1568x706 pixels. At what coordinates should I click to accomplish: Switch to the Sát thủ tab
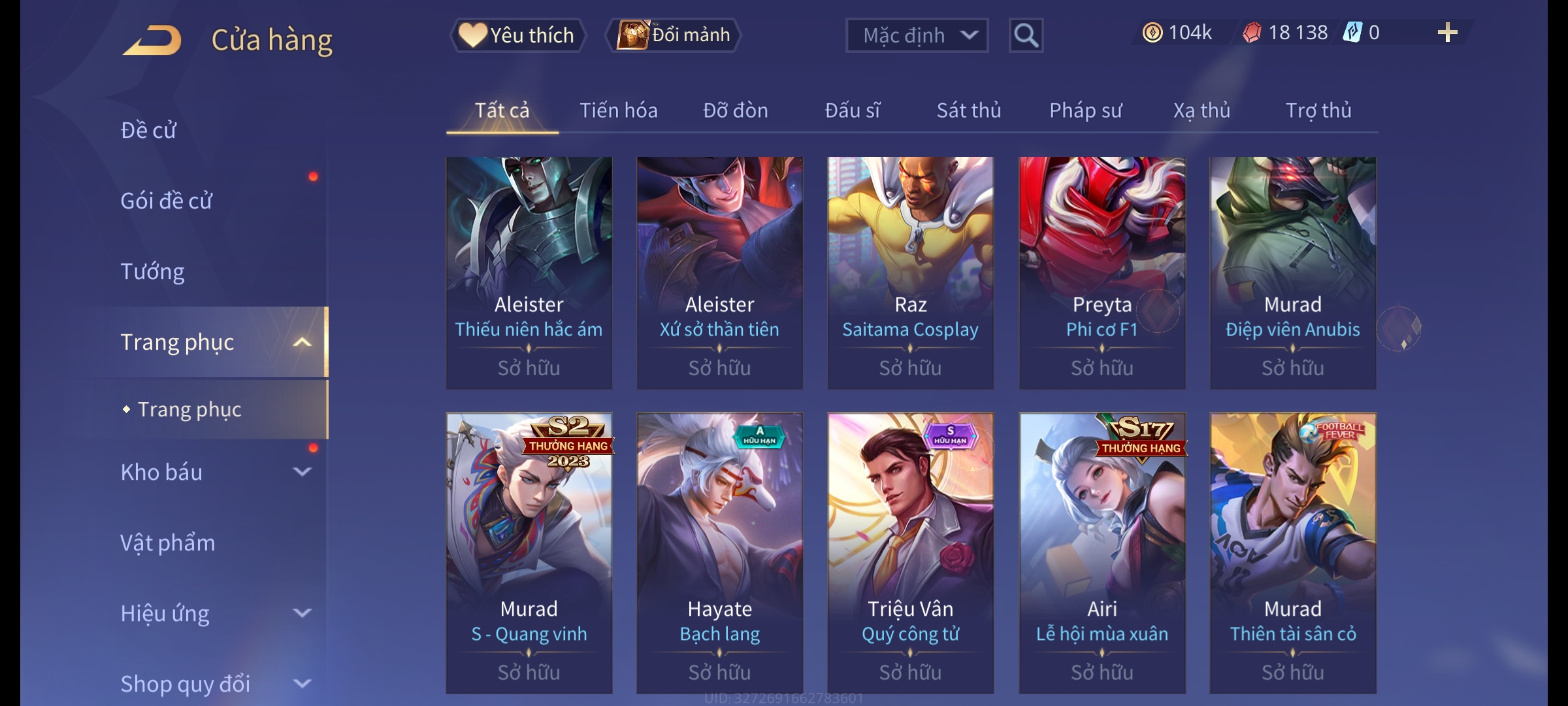[968, 110]
